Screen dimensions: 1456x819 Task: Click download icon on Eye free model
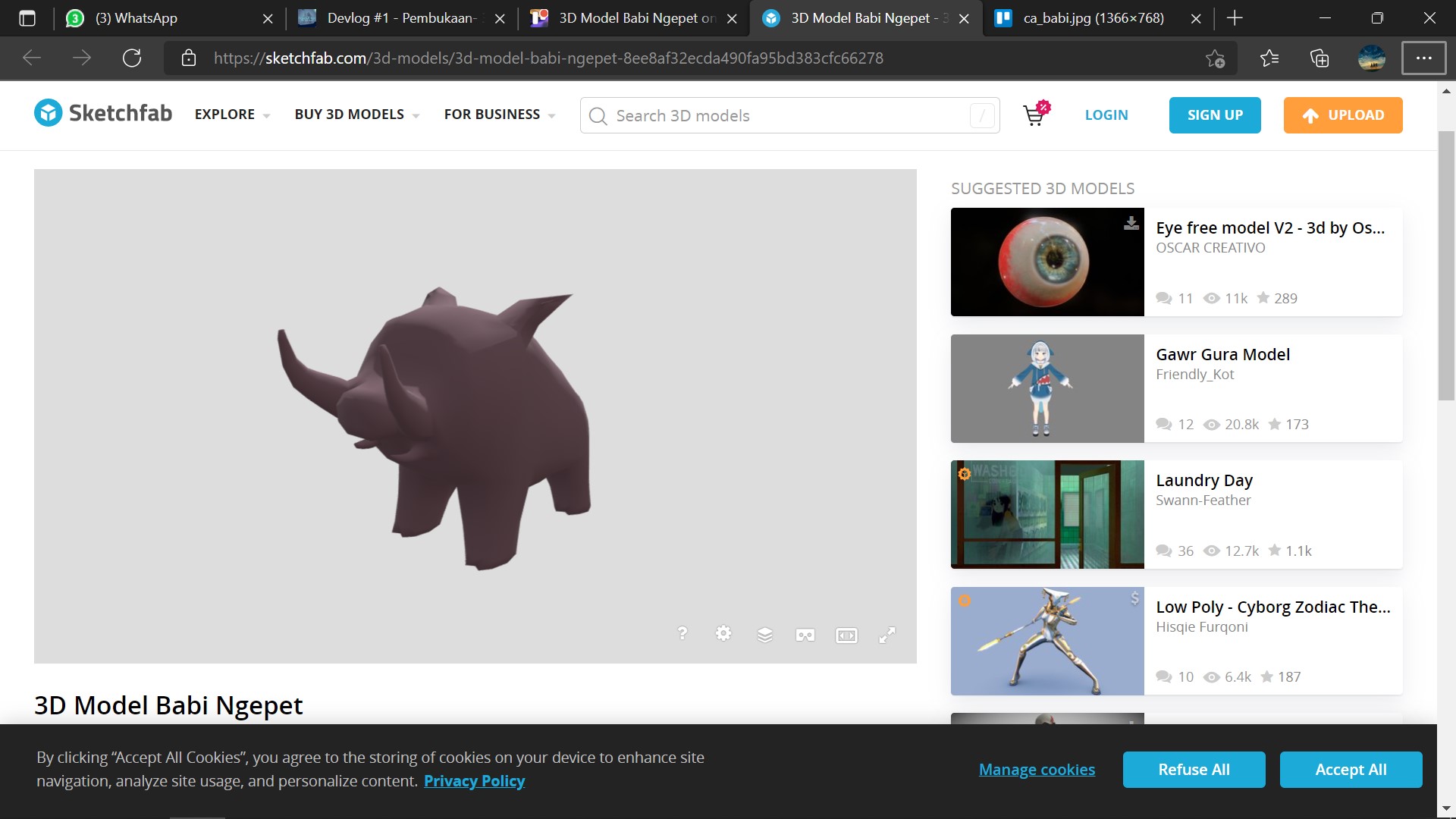coord(1131,223)
